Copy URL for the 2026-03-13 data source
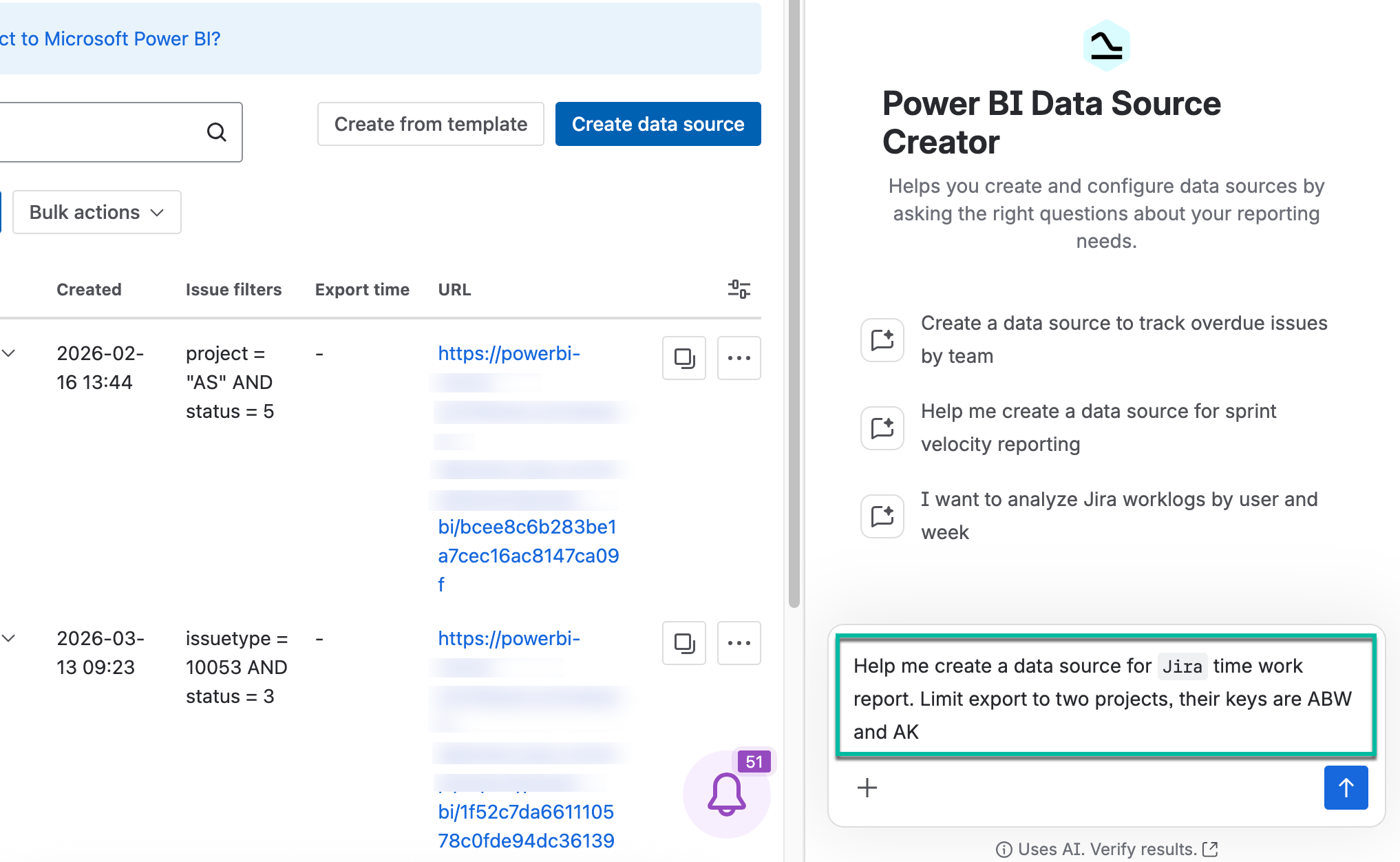Image resolution: width=1400 pixels, height=862 pixels. tap(684, 643)
